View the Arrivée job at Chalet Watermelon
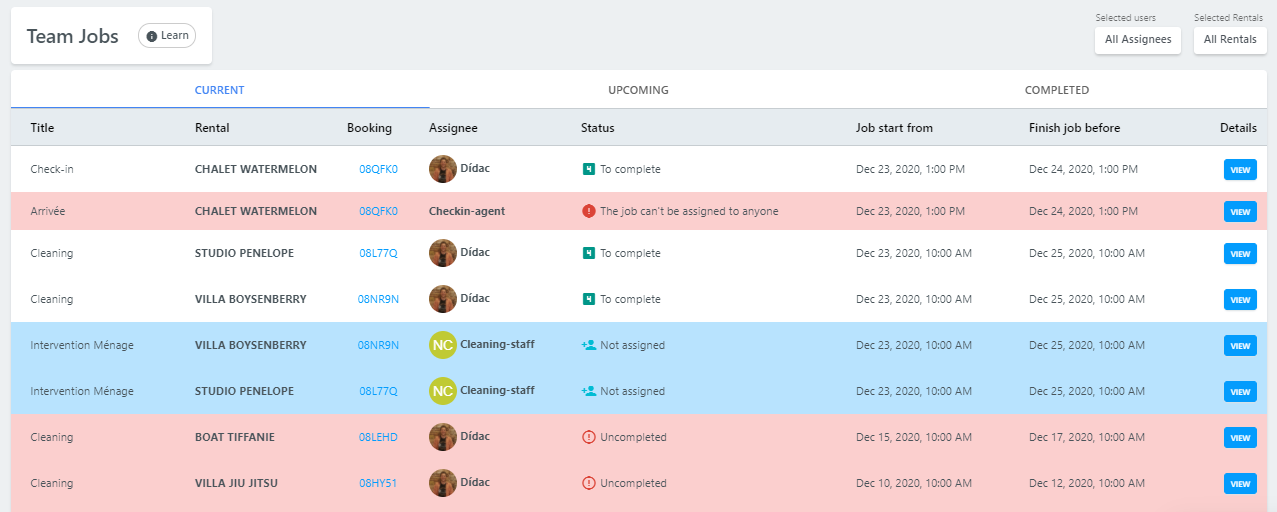This screenshot has width=1277, height=512. point(1240,212)
